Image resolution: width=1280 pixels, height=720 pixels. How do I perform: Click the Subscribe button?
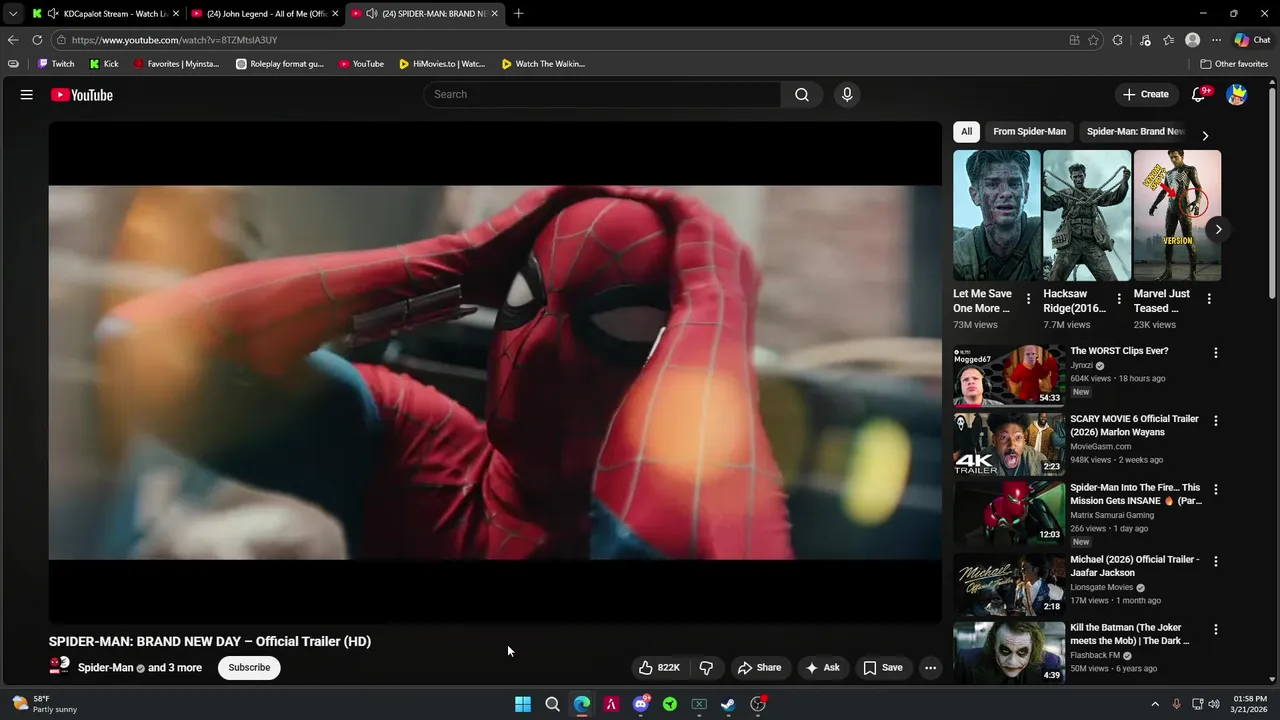pos(249,668)
